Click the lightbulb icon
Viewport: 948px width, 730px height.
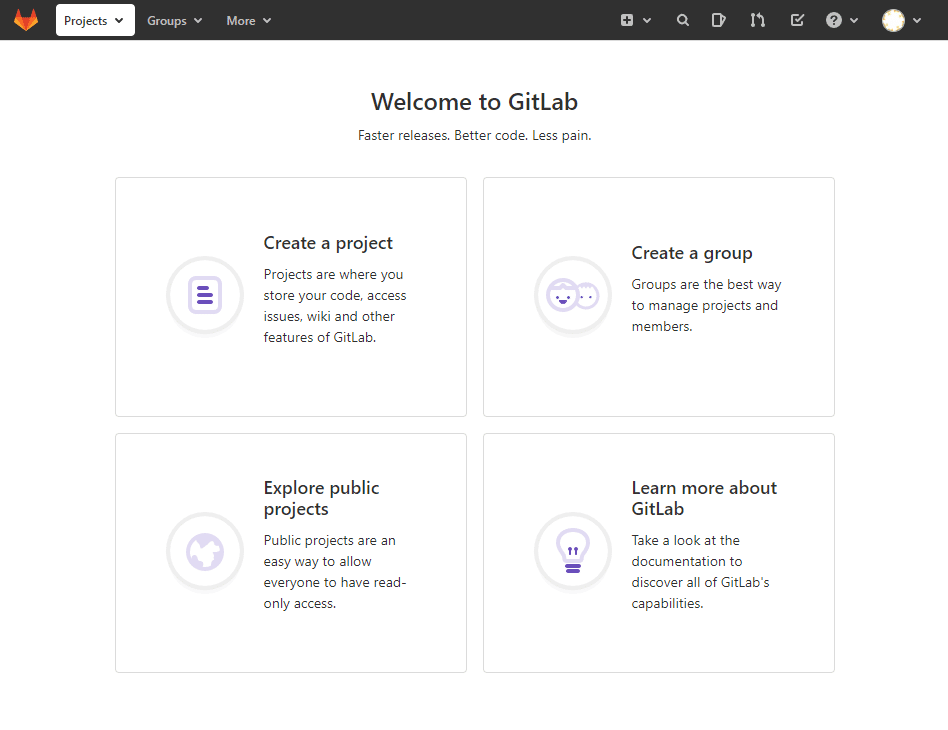573,551
